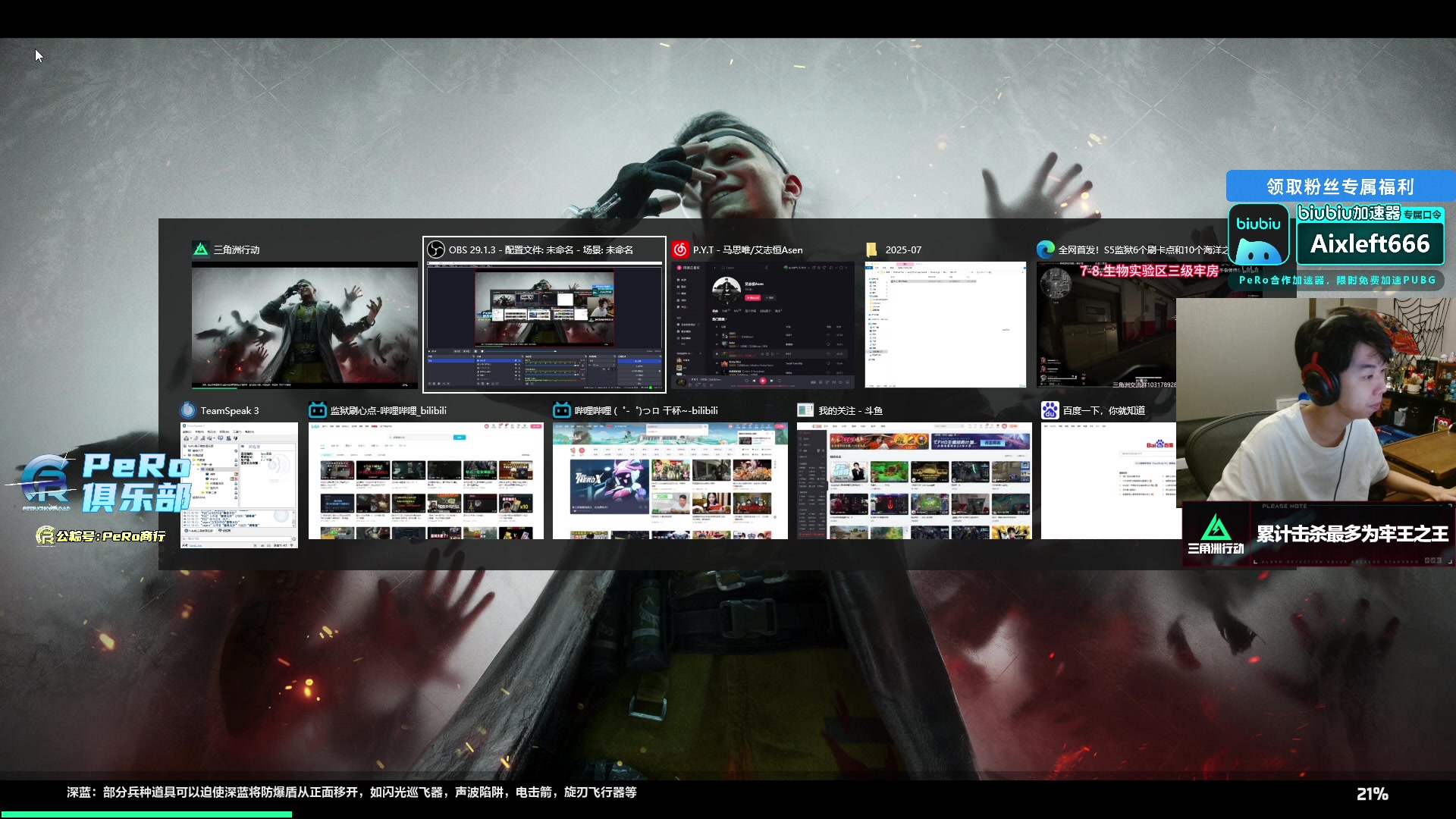Click the red NetEase music icon beside P.Y.T

(x=680, y=249)
